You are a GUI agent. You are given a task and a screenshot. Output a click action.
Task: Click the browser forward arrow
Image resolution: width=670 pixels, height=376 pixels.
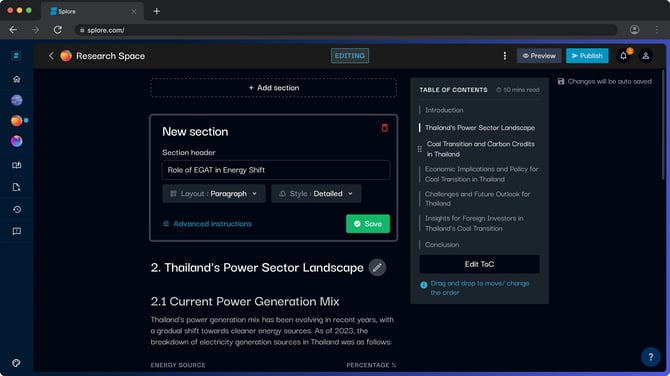(35, 30)
